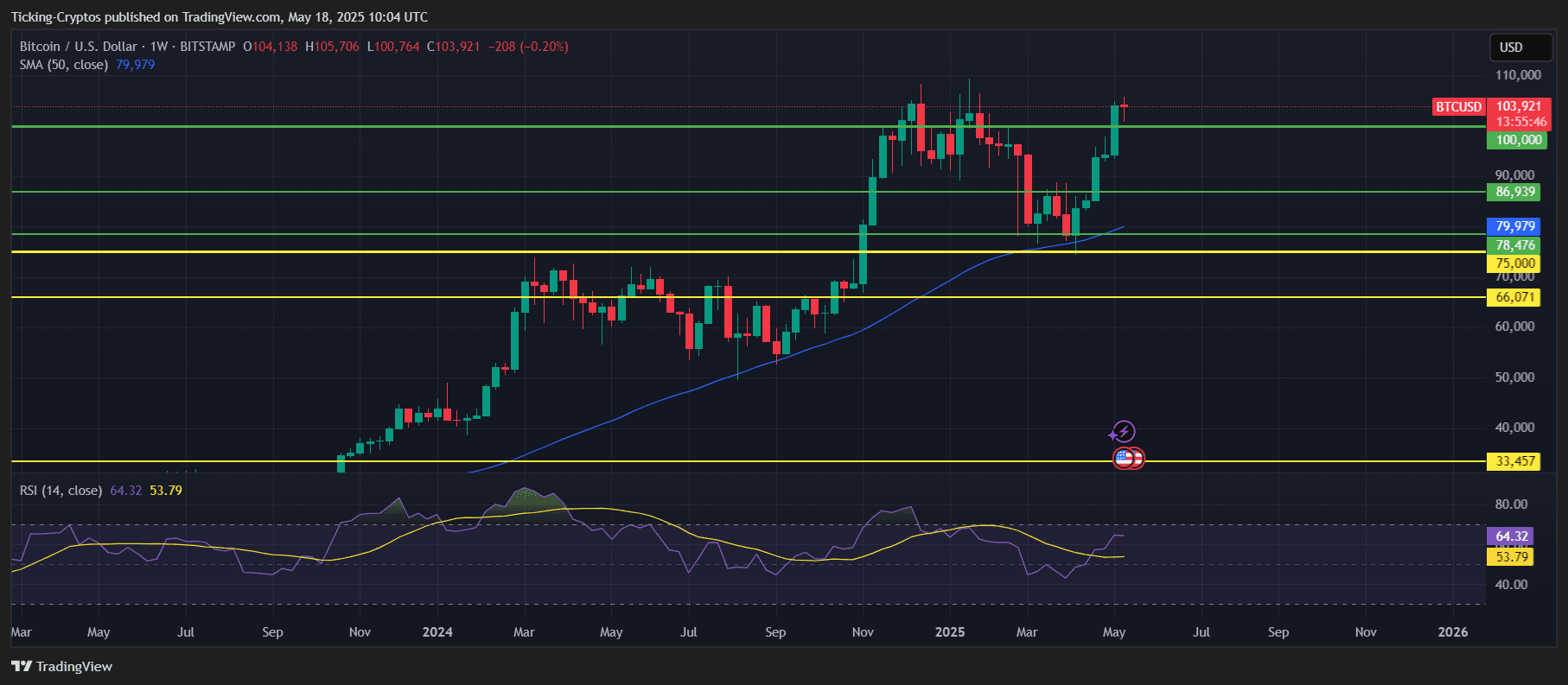
Task: Select the RSI (14, close) indicator legend
Action: coord(61,491)
